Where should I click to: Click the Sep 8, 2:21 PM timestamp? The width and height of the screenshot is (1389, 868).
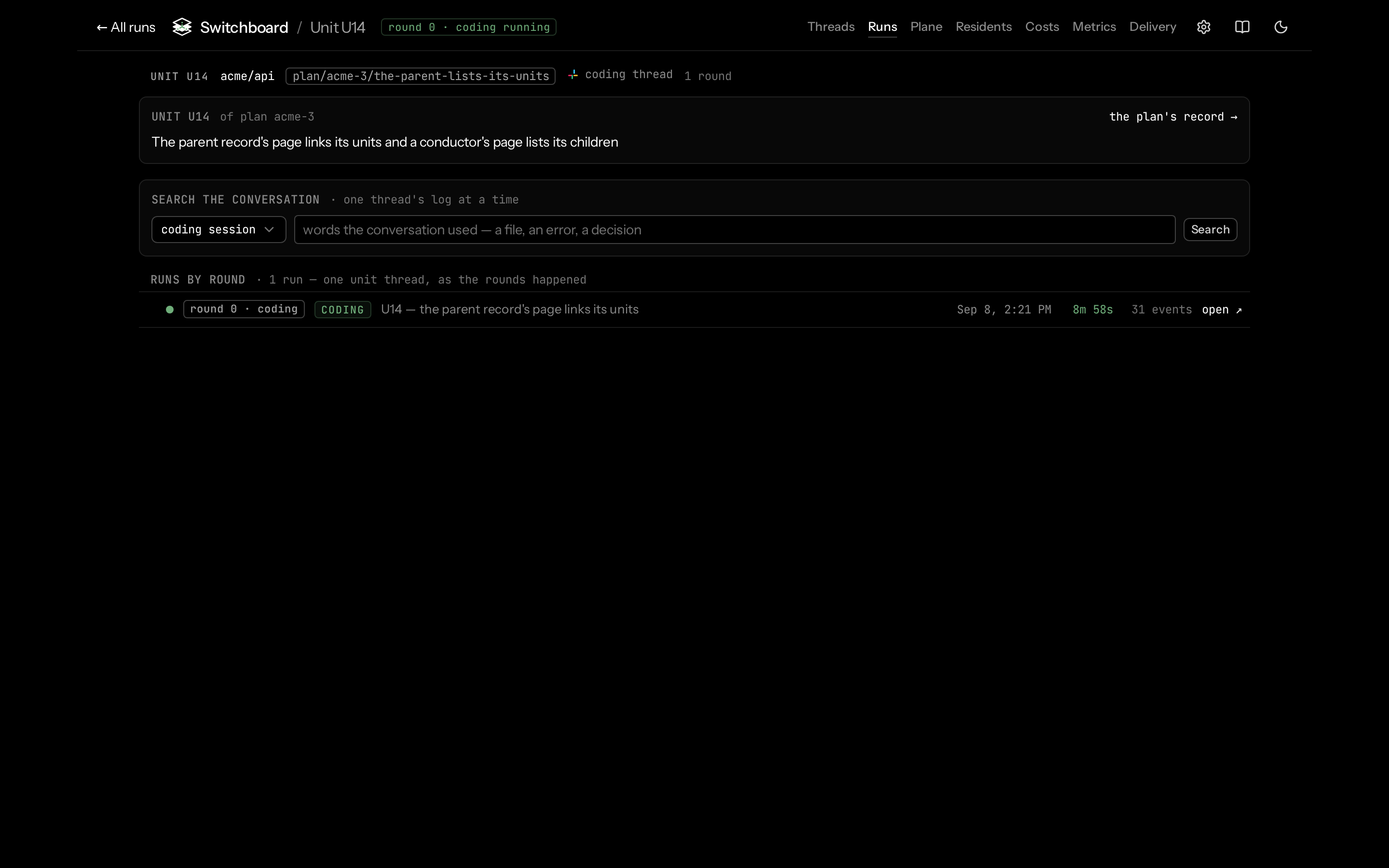click(1004, 310)
